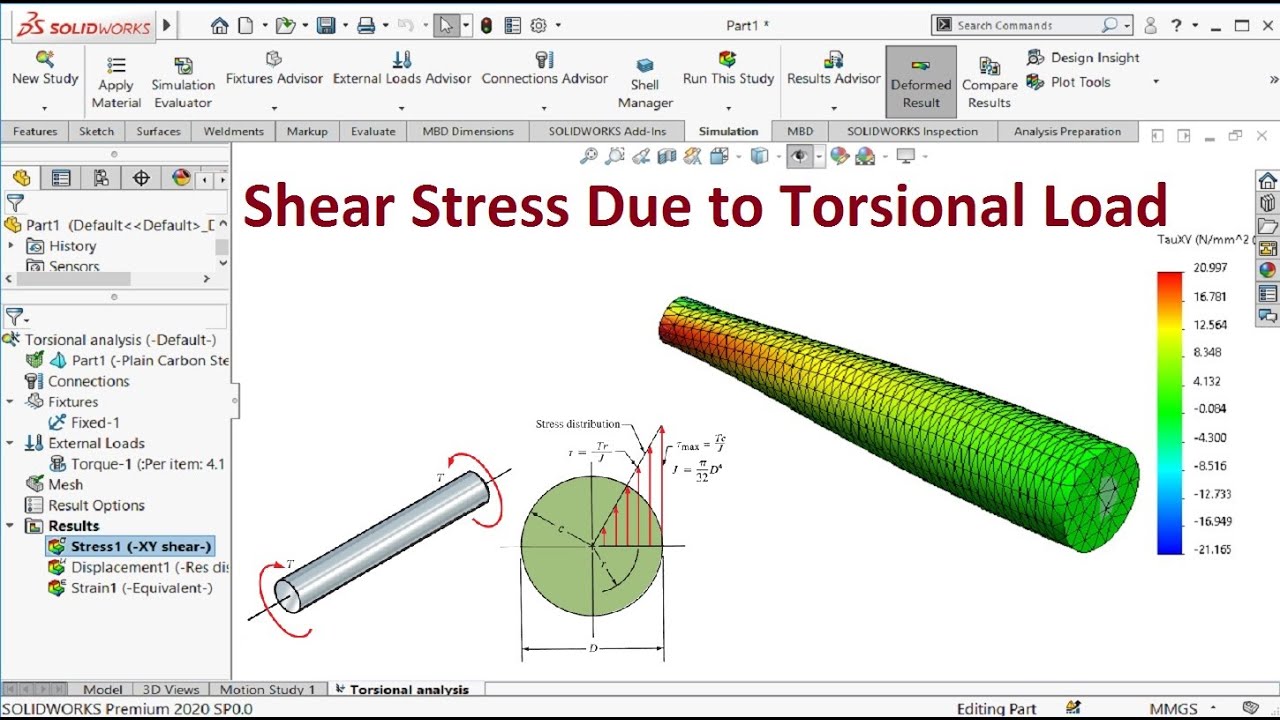Click in the Search Commands field

(1032, 25)
